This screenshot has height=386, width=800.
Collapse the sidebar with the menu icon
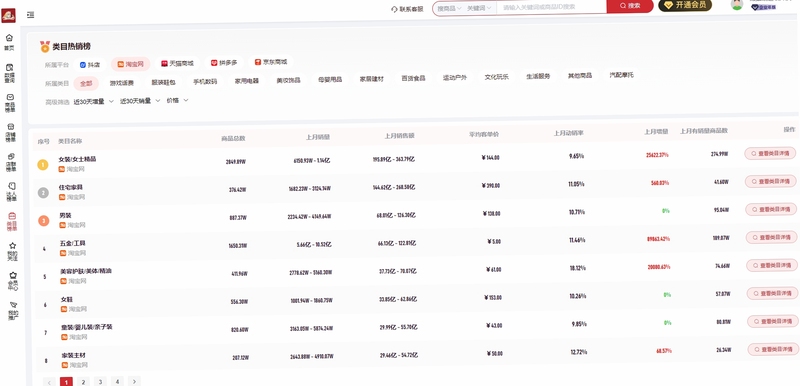coord(31,15)
